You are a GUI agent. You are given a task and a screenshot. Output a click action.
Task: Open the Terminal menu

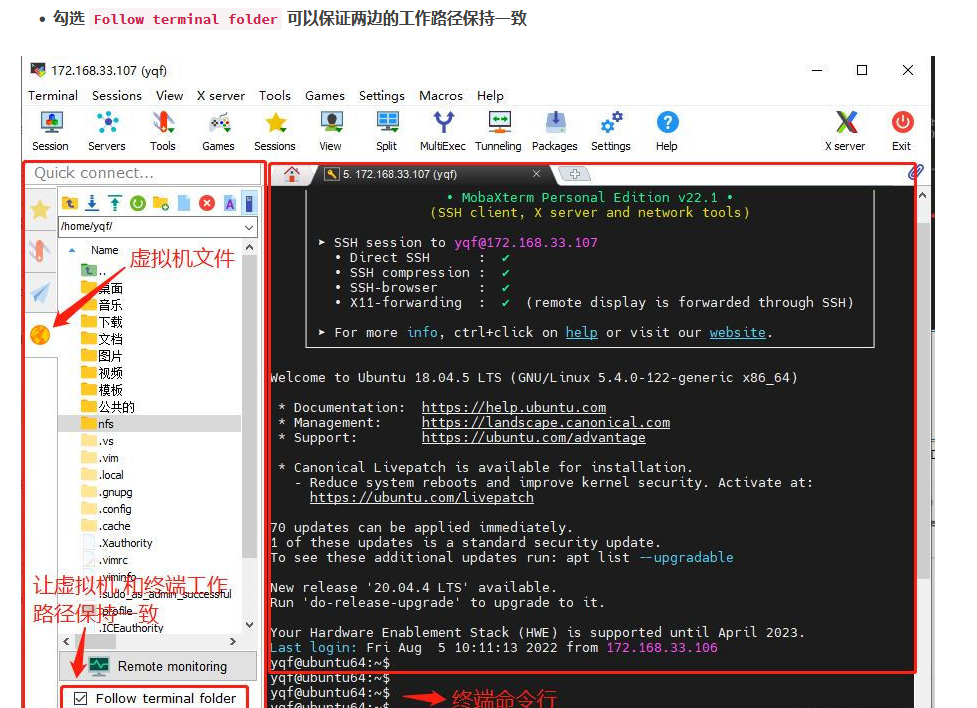coord(53,95)
